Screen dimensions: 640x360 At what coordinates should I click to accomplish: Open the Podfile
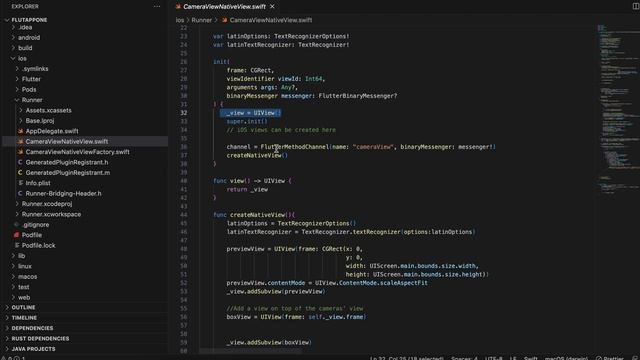[31, 235]
